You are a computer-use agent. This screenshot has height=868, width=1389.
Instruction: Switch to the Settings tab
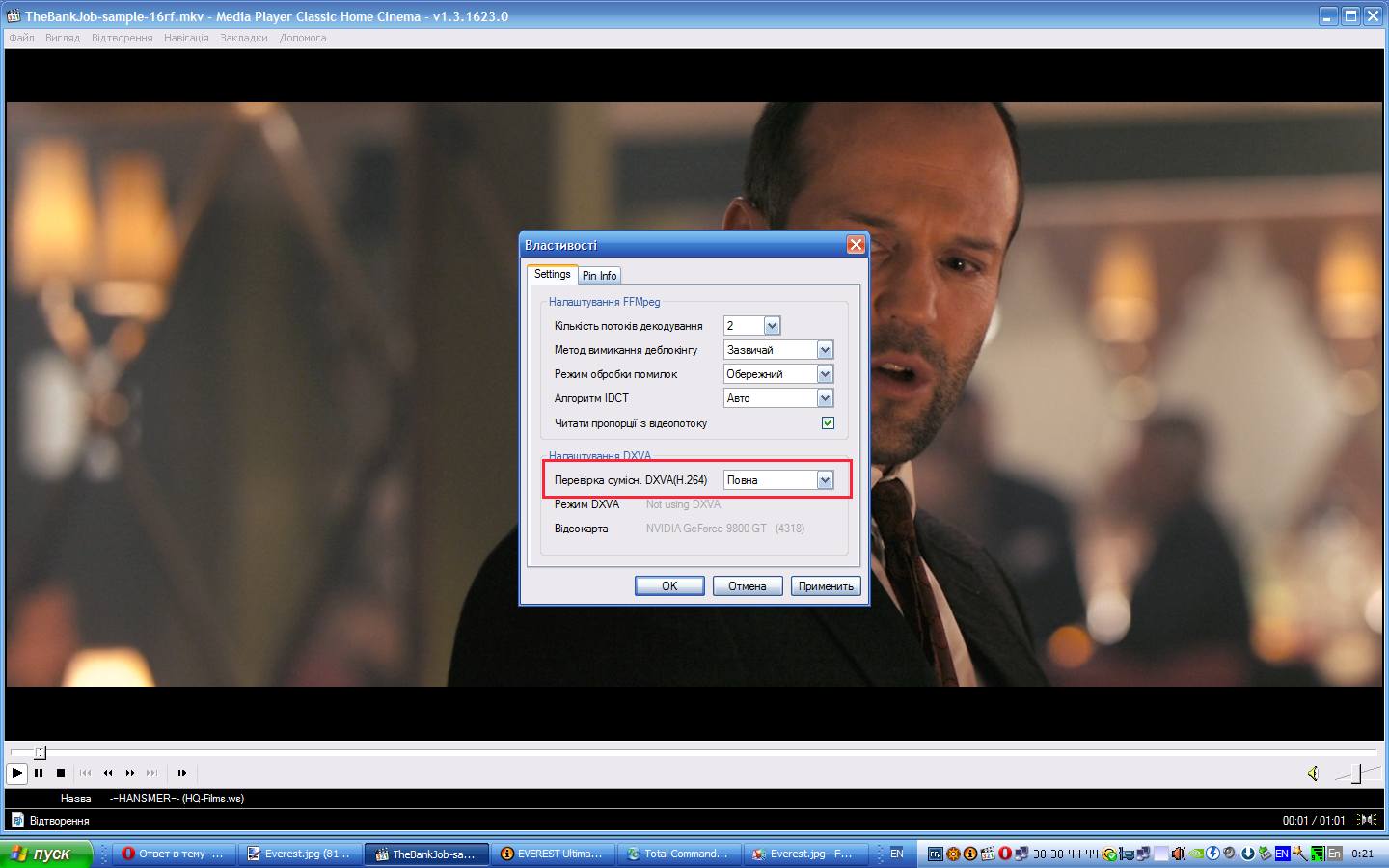click(x=553, y=274)
